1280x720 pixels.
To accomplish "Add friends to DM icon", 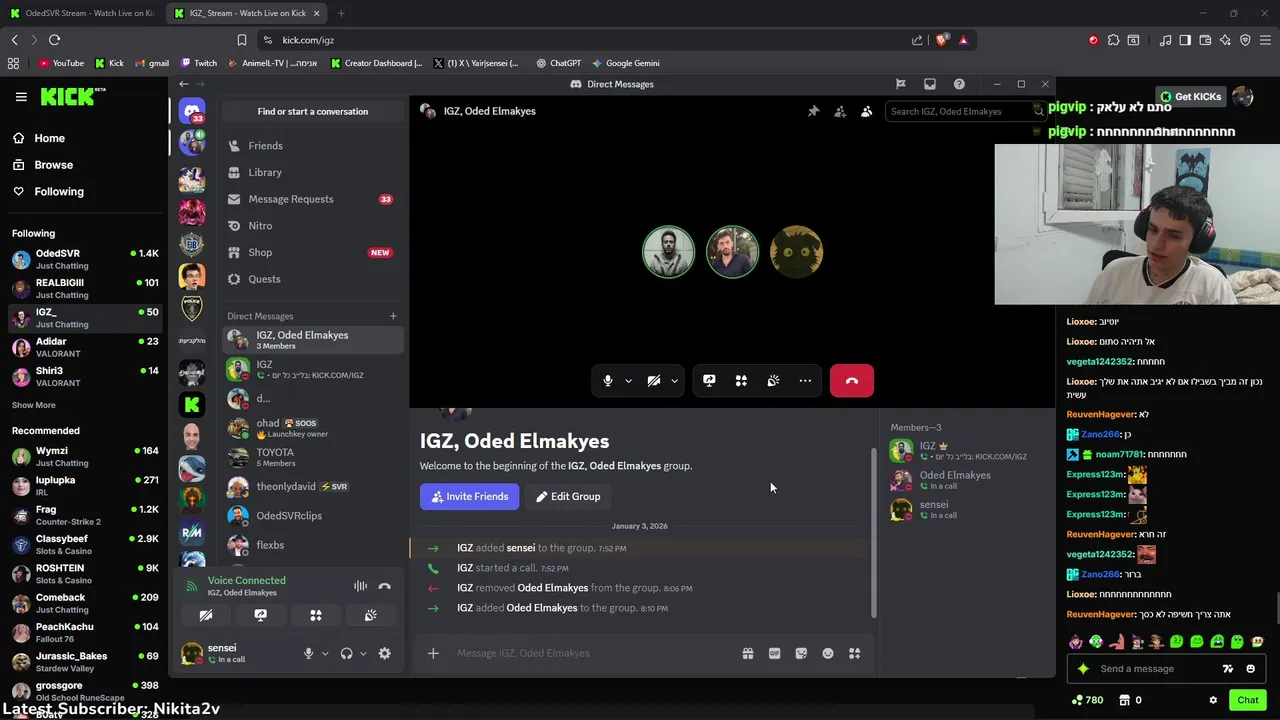I will pyautogui.click(x=840, y=111).
